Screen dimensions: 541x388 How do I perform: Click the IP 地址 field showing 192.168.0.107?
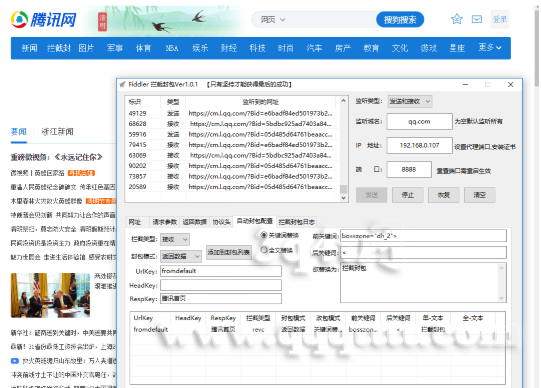point(420,146)
